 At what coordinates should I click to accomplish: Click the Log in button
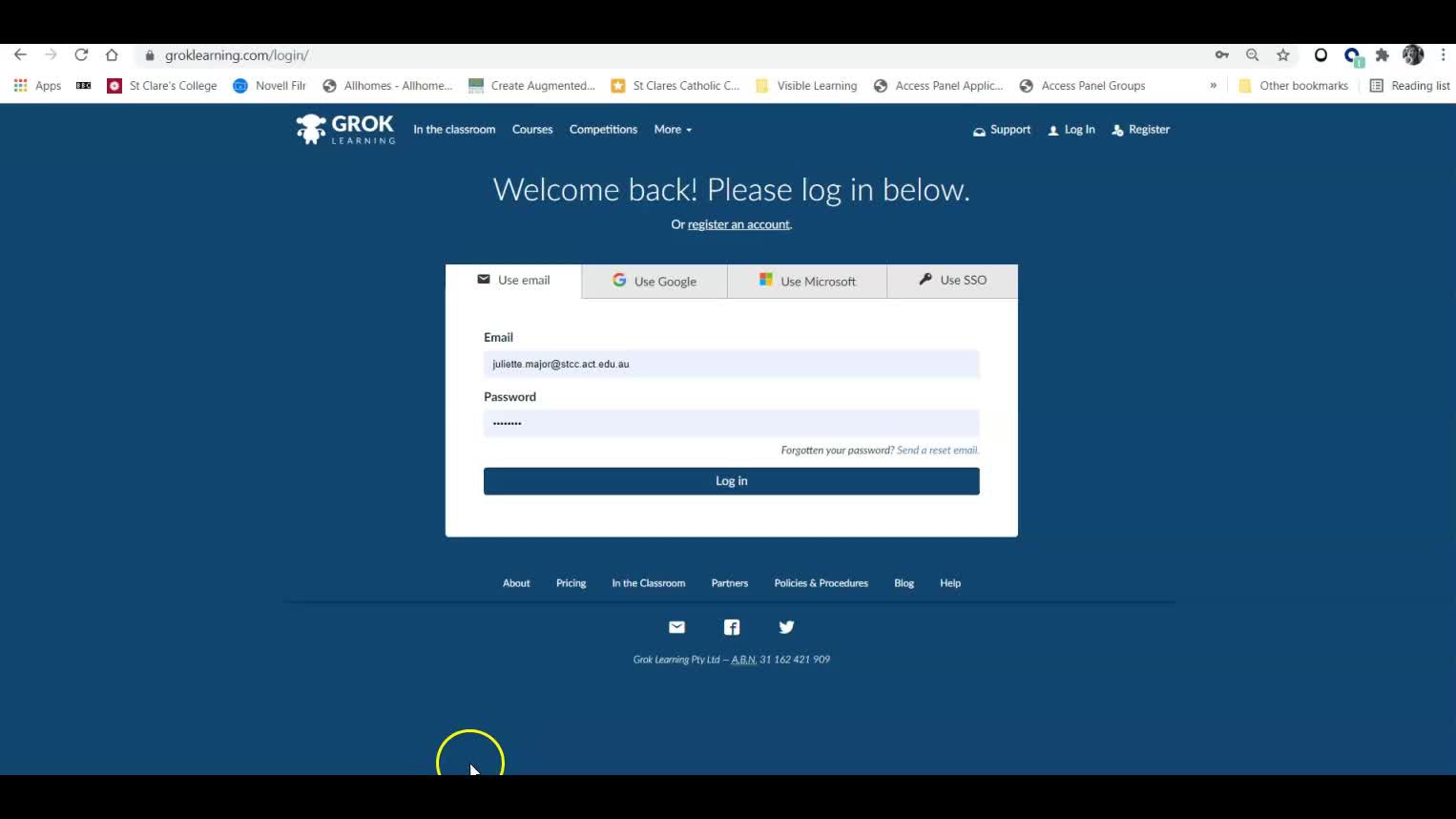731,480
